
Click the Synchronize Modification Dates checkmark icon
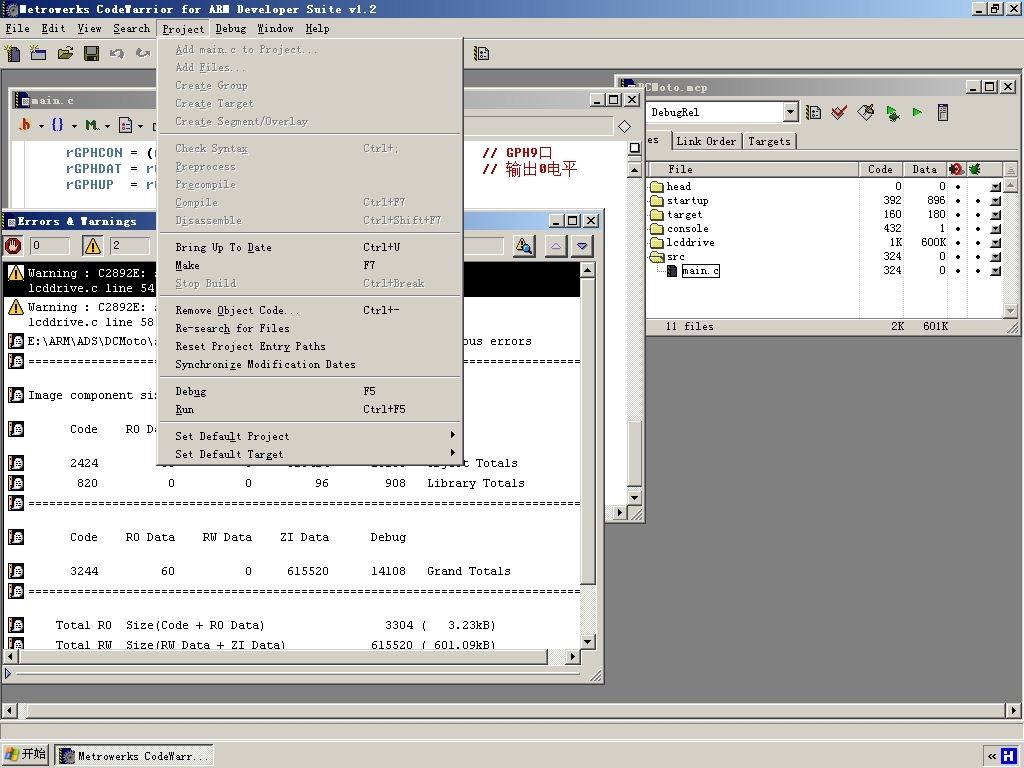[x=839, y=112]
